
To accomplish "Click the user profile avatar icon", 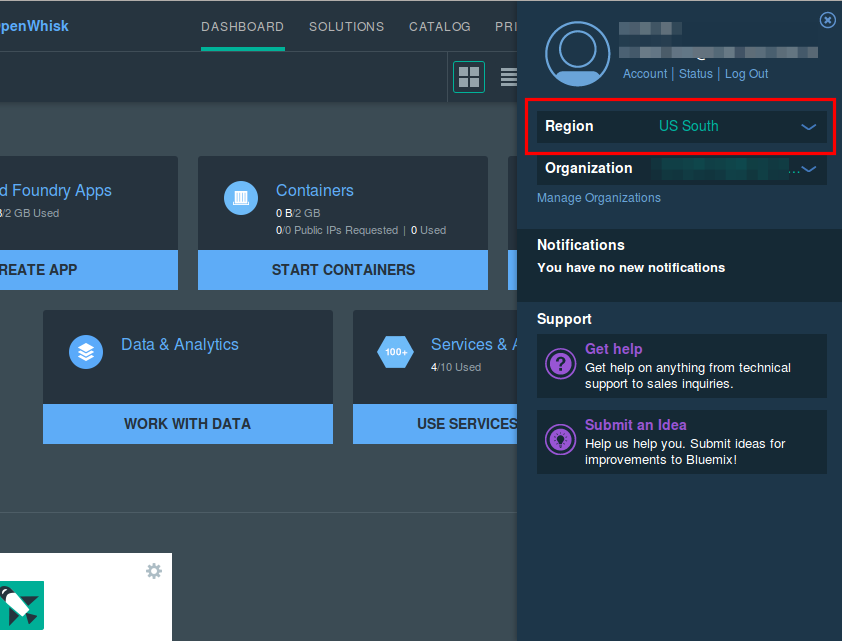I will (577, 54).
